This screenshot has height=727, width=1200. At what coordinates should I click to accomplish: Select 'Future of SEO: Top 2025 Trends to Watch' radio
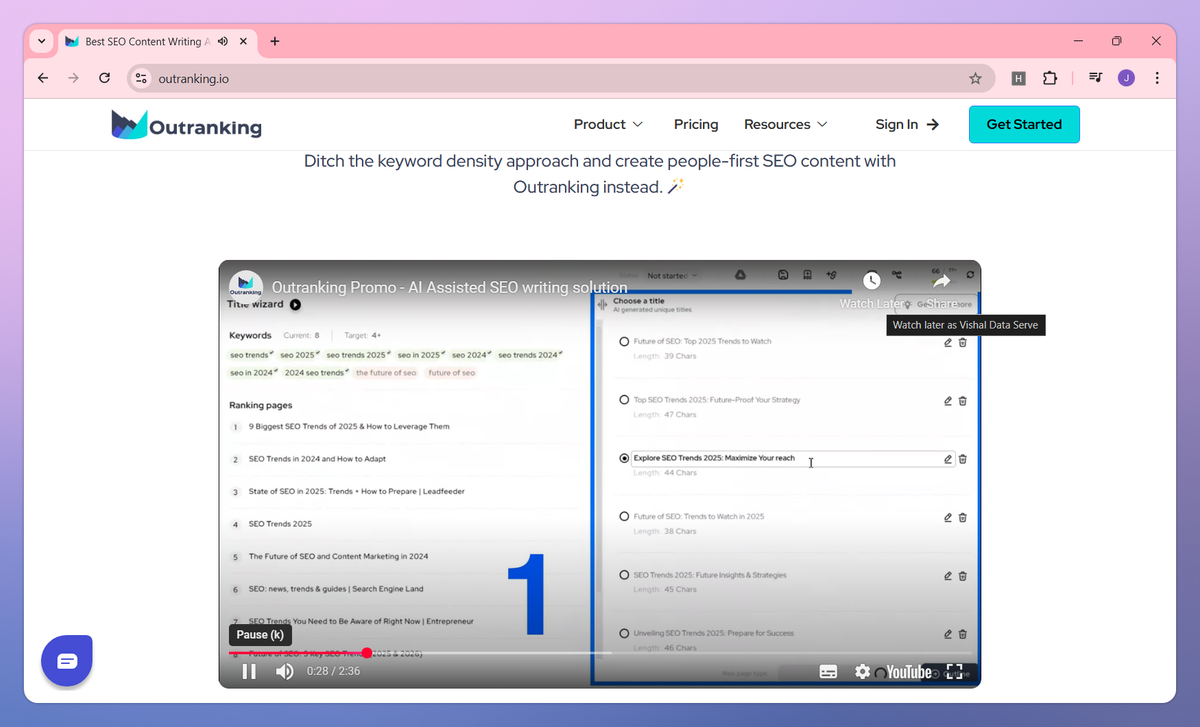[x=625, y=342]
